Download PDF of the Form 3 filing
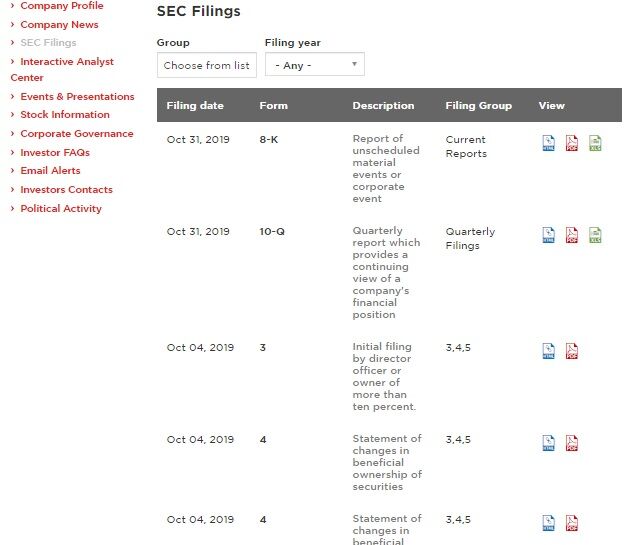The image size is (629, 545). (572, 351)
